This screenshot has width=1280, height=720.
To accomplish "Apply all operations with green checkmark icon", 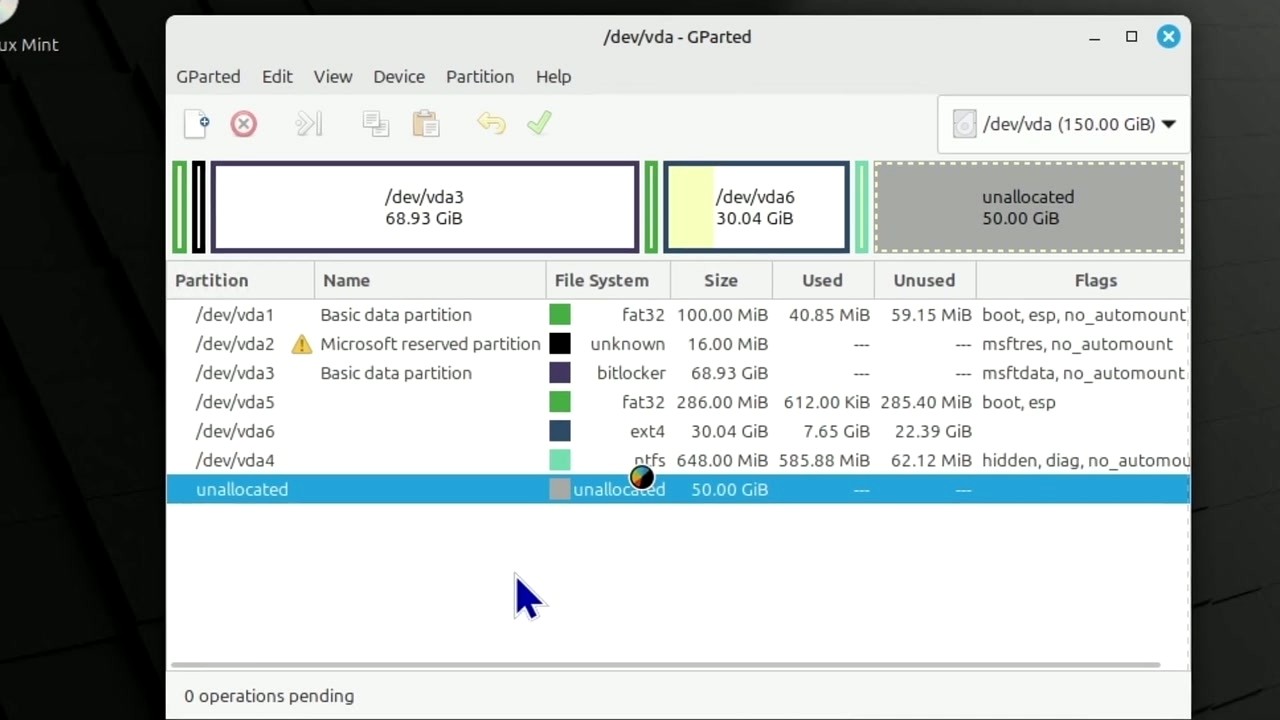I will pos(539,123).
